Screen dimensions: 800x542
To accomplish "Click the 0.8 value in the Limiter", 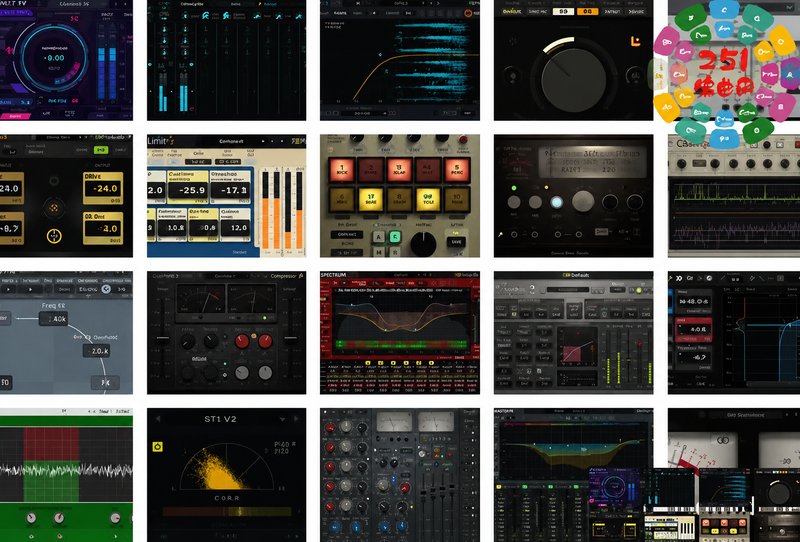I will pyautogui.click(x=204, y=228).
